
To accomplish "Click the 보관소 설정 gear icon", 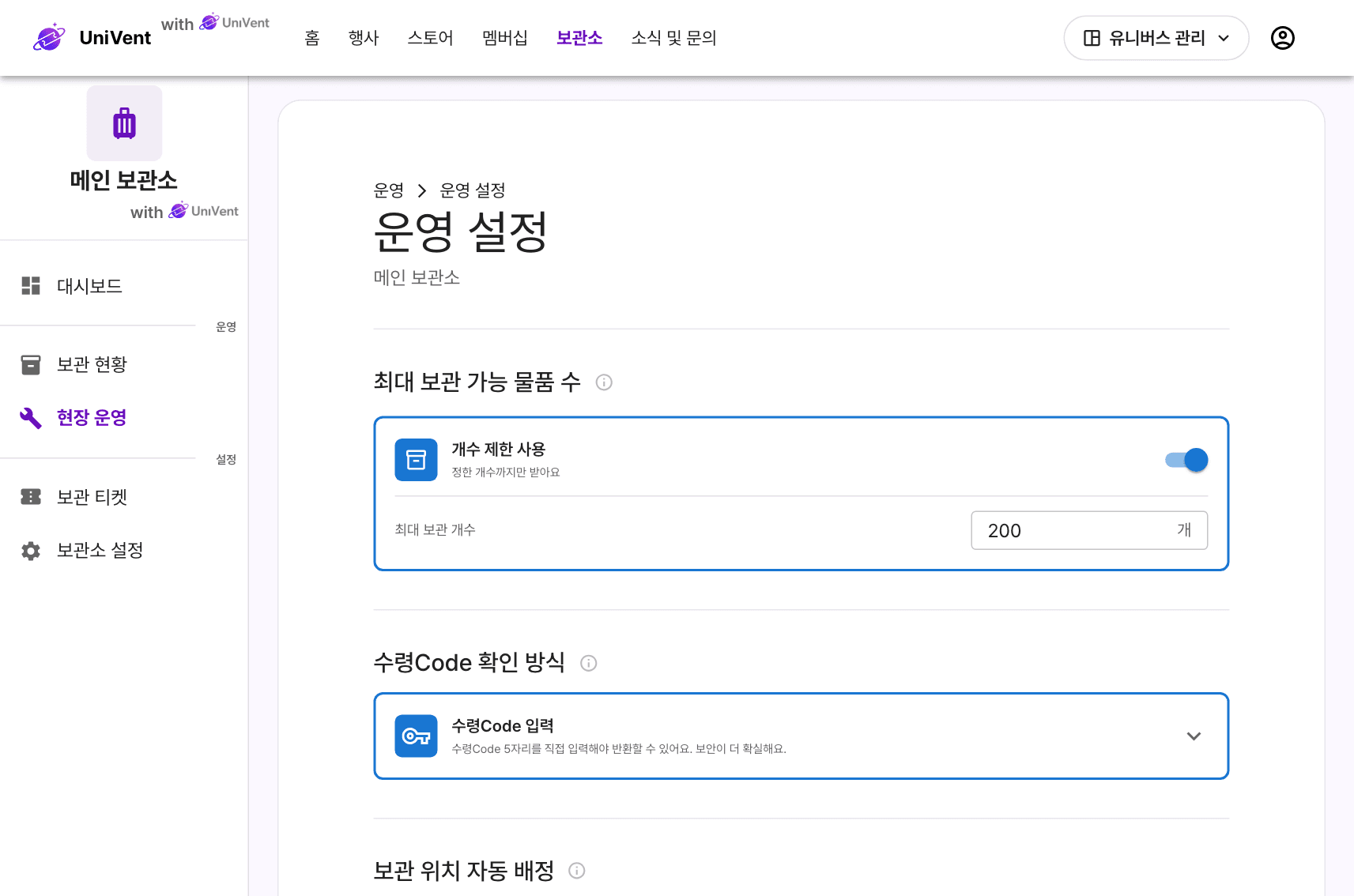I will click(x=31, y=551).
